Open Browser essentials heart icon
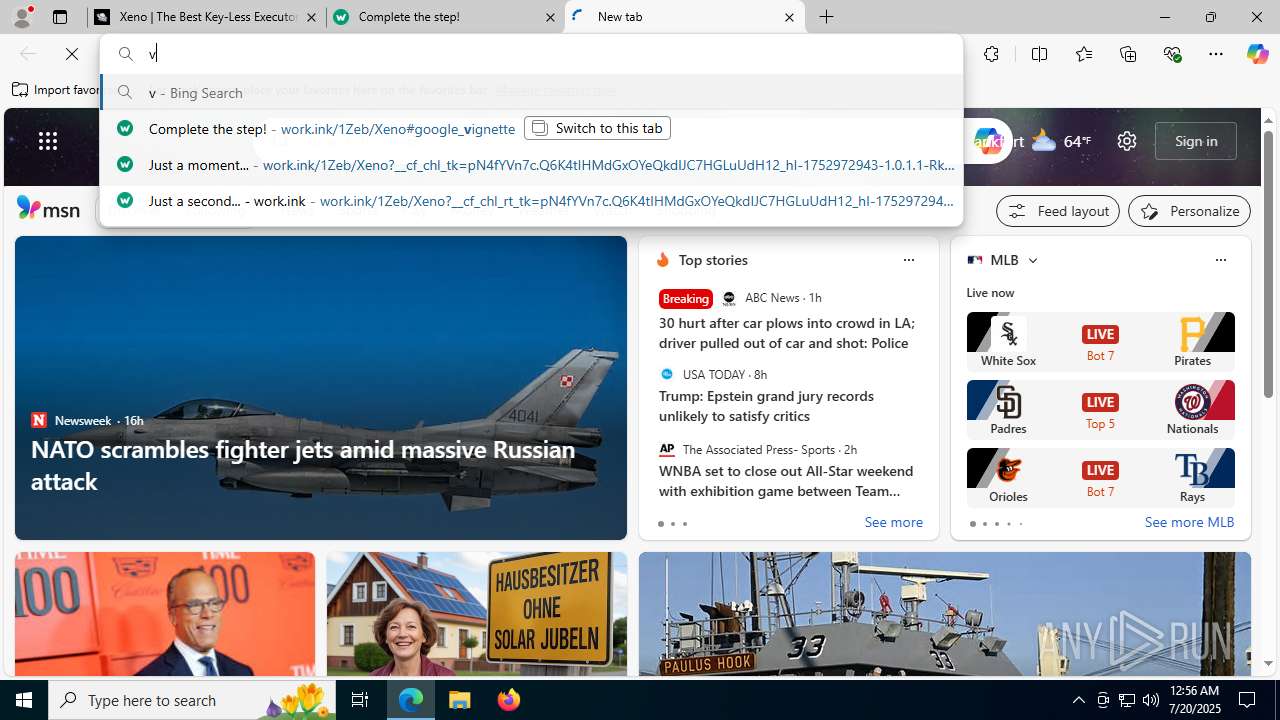 pos(1172,54)
